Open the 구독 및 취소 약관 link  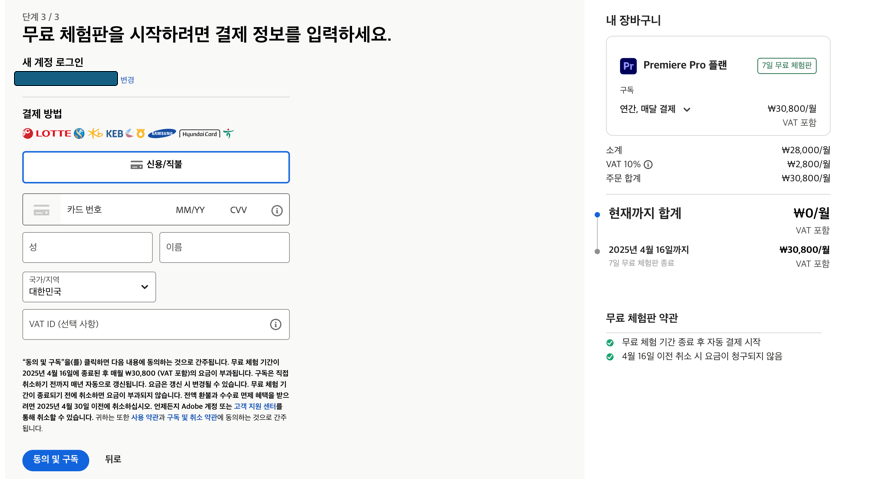192,417
